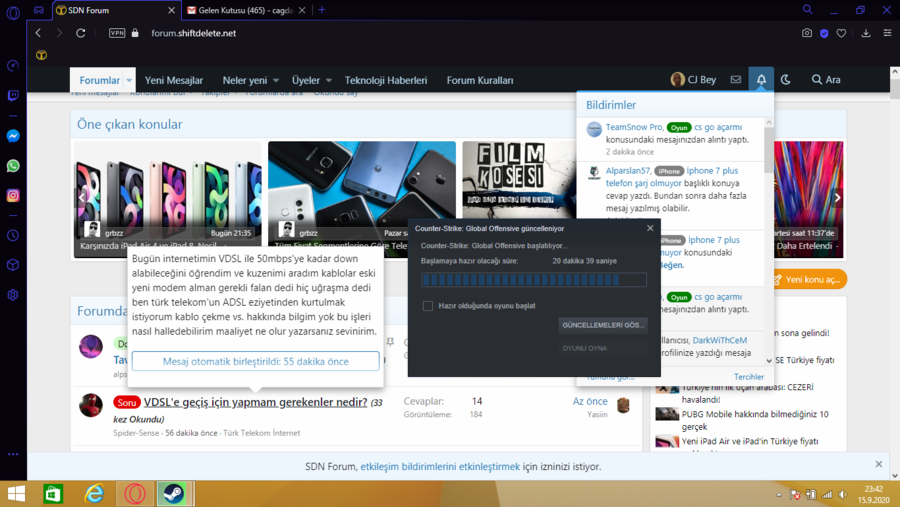
Task: Expand the Forumlar dropdown arrow
Action: [129, 80]
